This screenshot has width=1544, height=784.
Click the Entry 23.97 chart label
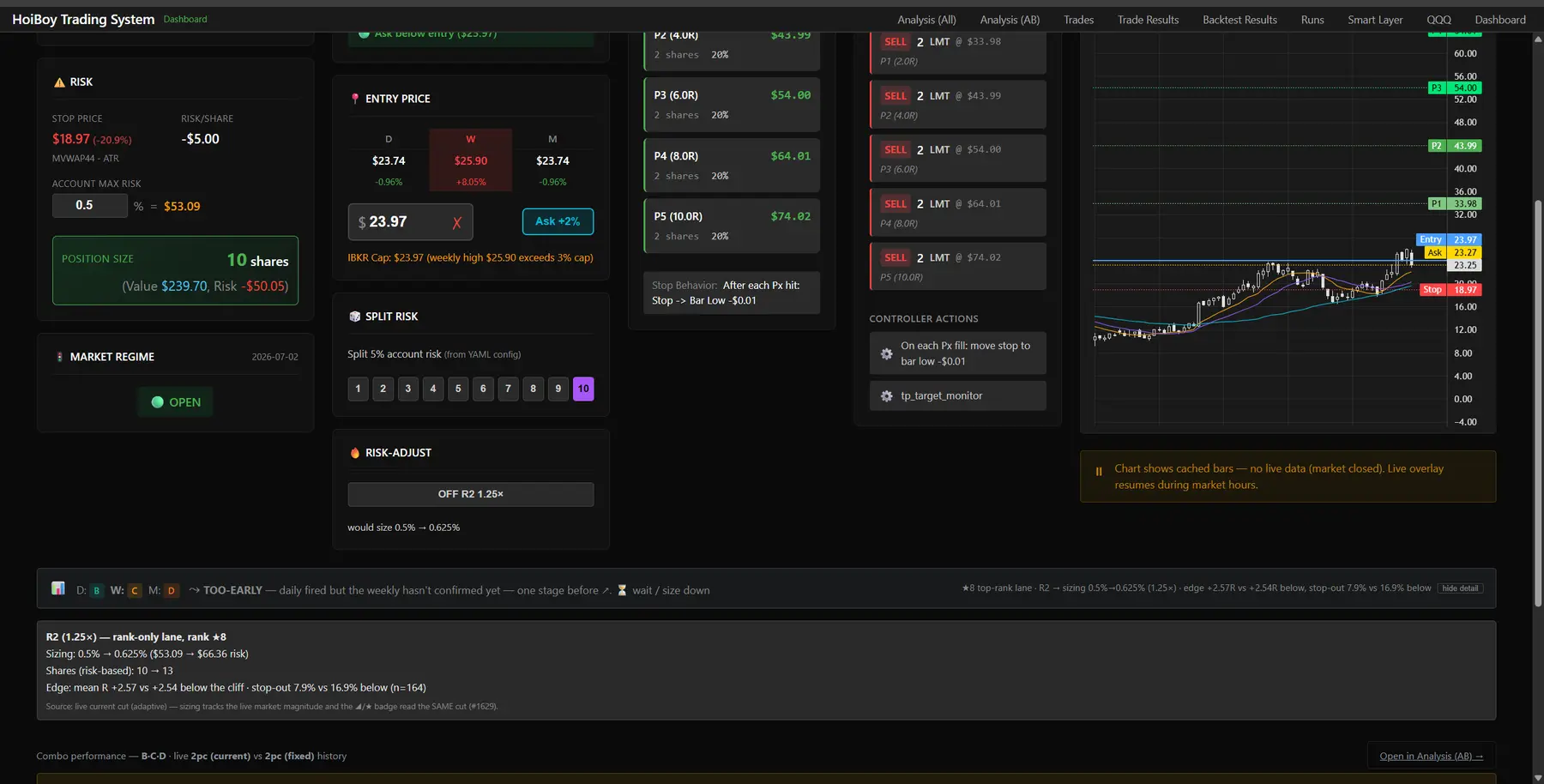pos(1449,240)
